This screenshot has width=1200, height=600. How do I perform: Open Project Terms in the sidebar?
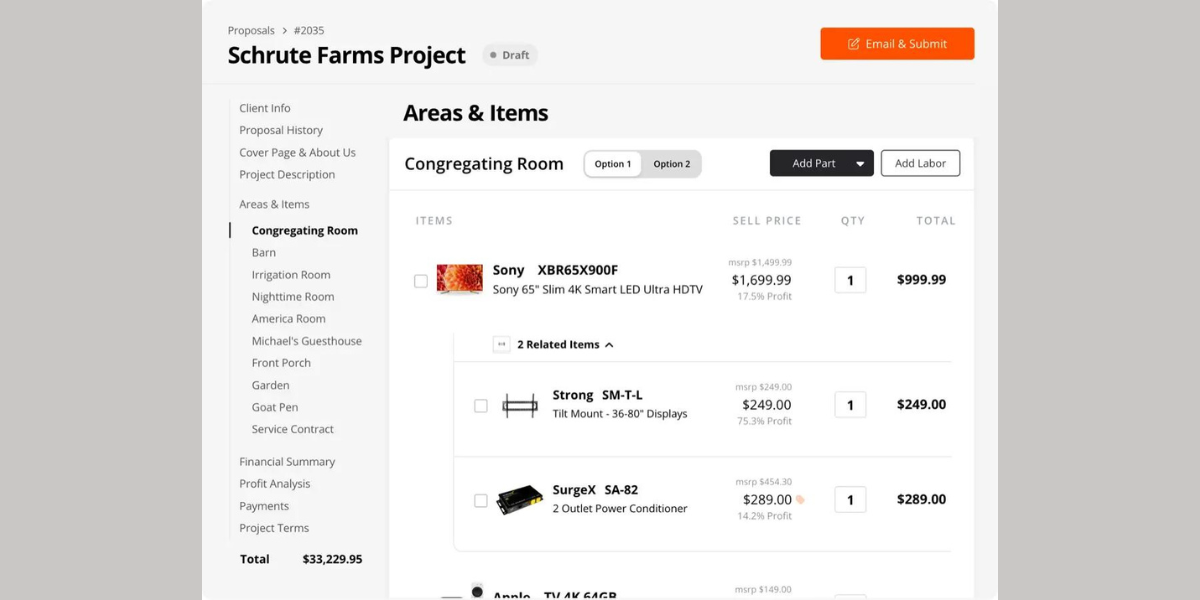tap(274, 527)
